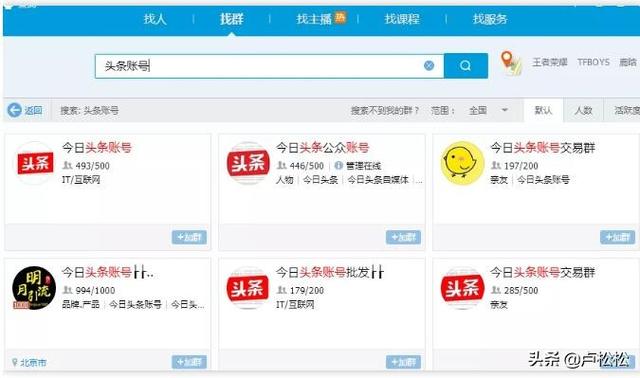Switch to the 找课程 tab

(x=402, y=19)
